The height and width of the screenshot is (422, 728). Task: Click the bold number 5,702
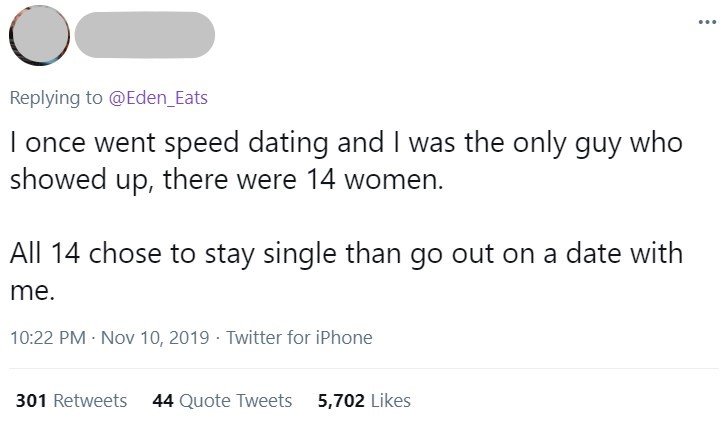[339, 400]
